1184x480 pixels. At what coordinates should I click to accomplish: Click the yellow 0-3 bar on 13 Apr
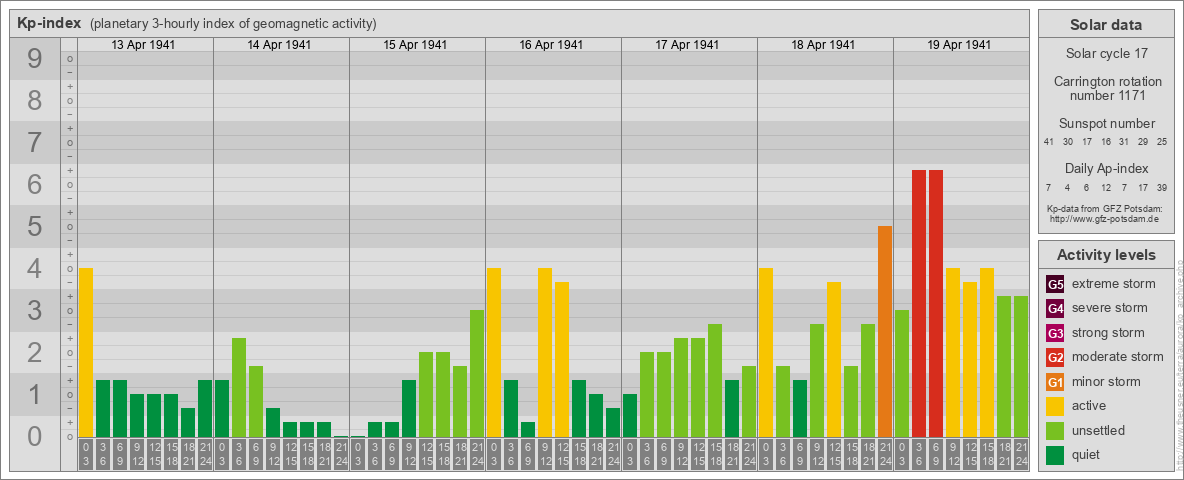tap(86, 352)
